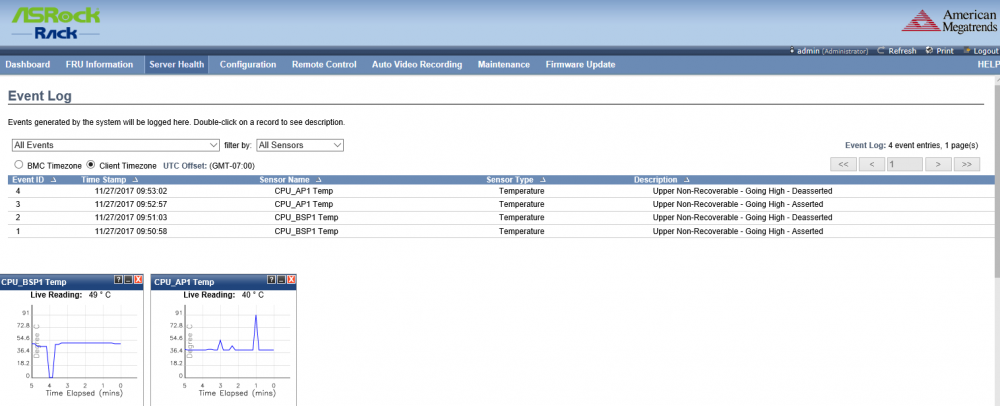
Task: Click the CPU_AP1 Temp widget title
Action: point(184,282)
